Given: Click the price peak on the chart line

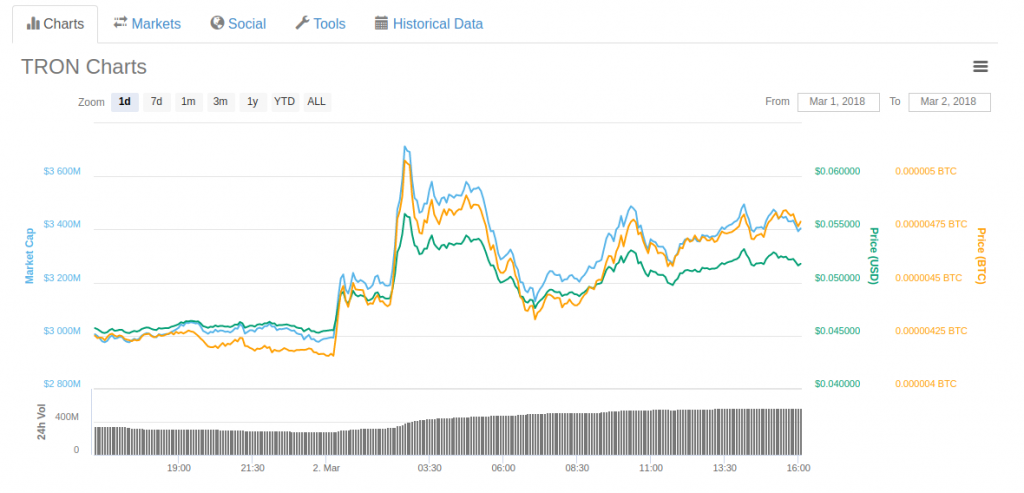Looking at the screenshot, I should click(405, 147).
